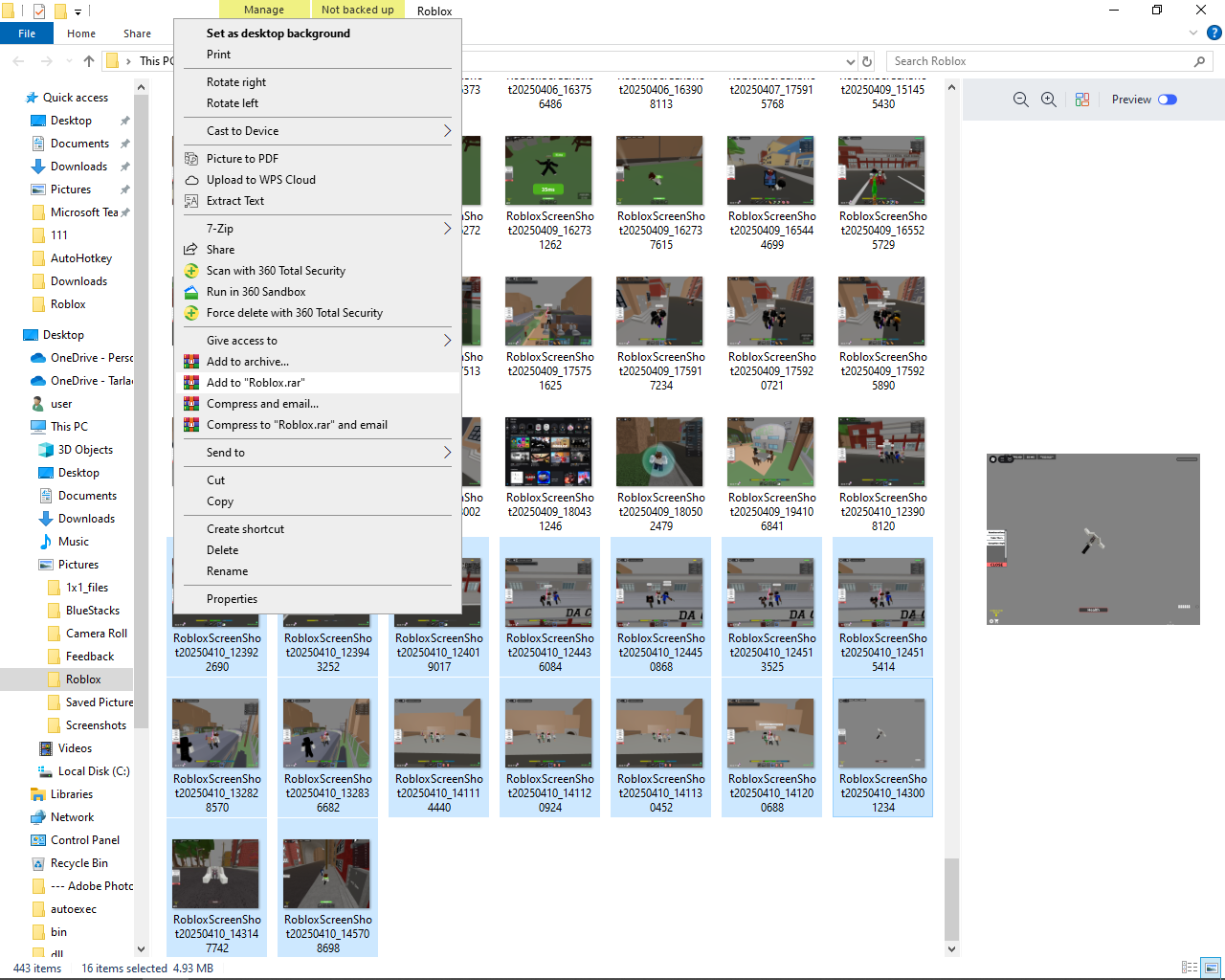The height and width of the screenshot is (980, 1225).
Task: Click the colorful grid icon beside Preview
Action: point(1082,100)
